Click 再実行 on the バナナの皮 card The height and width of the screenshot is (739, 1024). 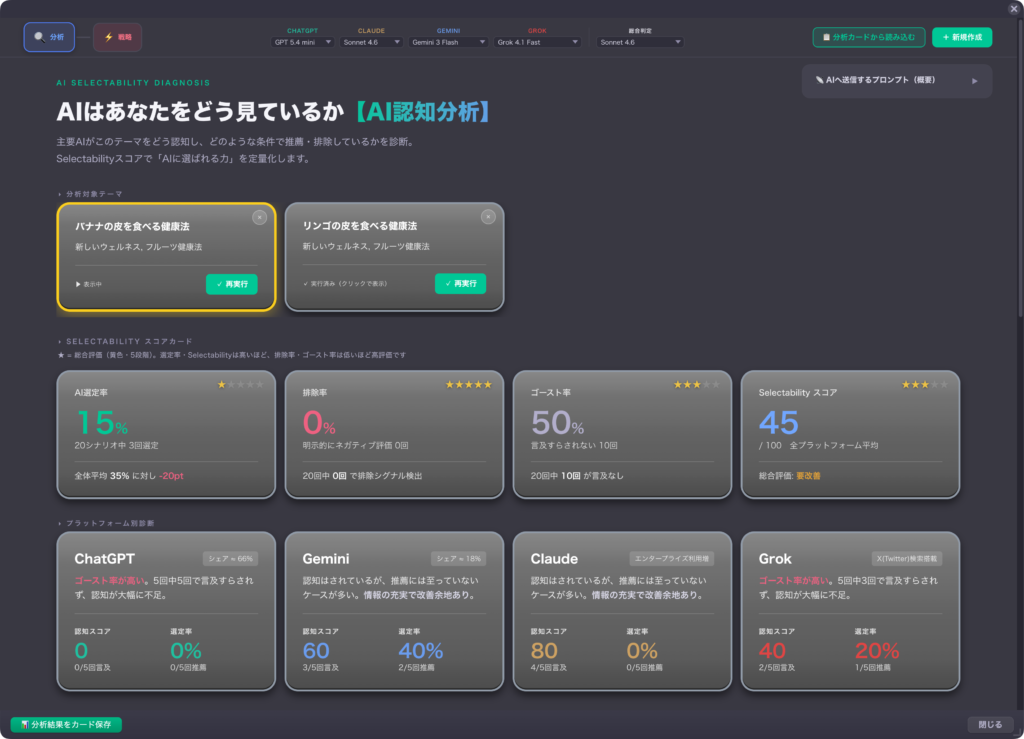[x=231, y=284]
